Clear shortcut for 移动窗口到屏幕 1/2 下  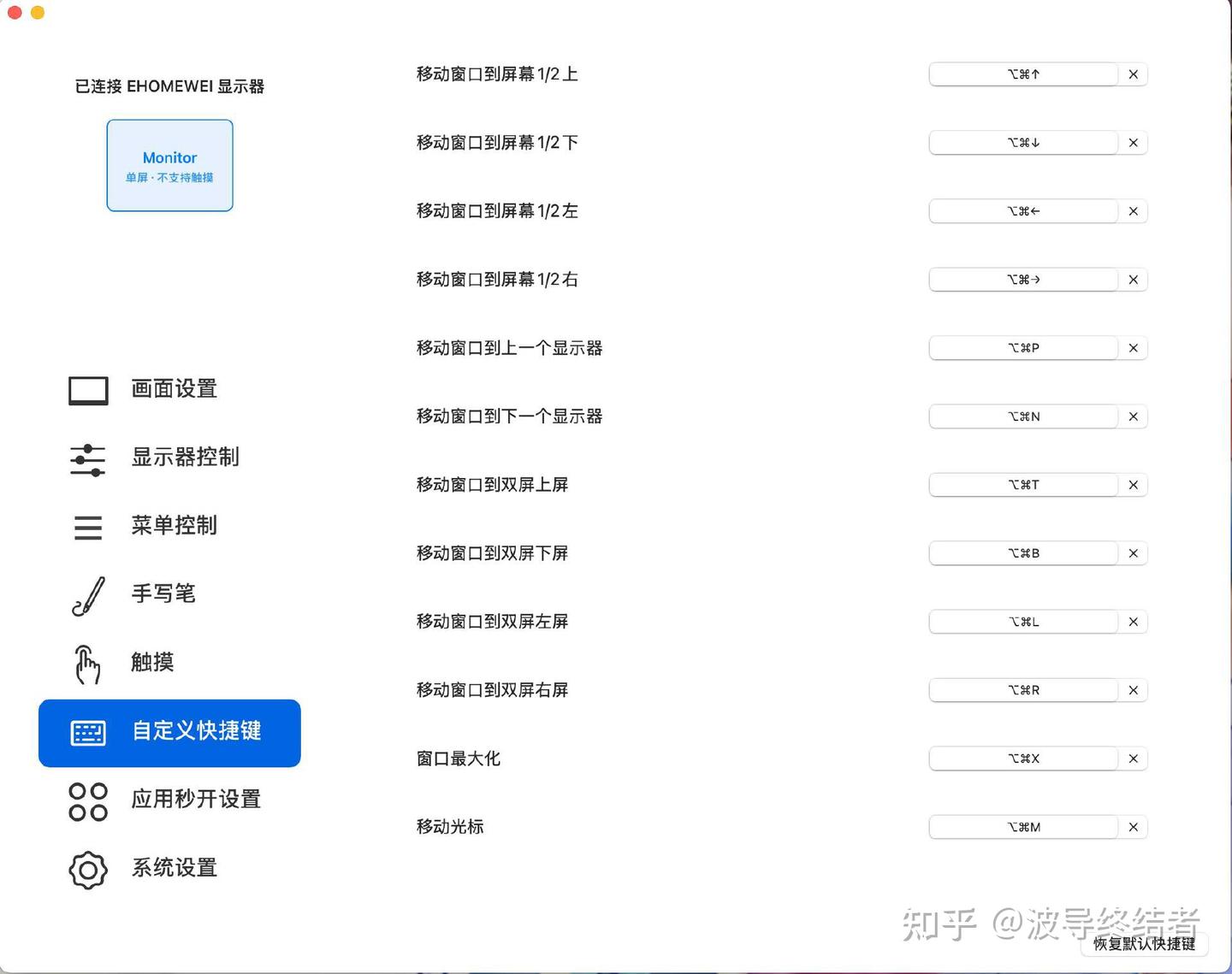(x=1133, y=143)
